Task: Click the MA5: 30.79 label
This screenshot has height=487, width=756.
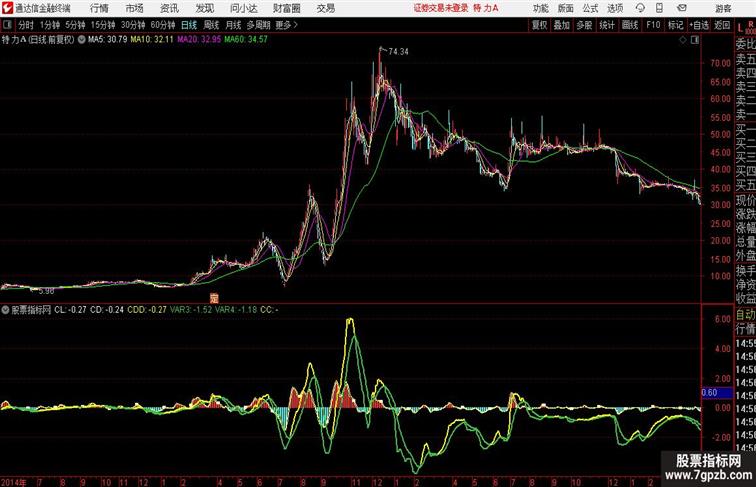Action: 108,40
